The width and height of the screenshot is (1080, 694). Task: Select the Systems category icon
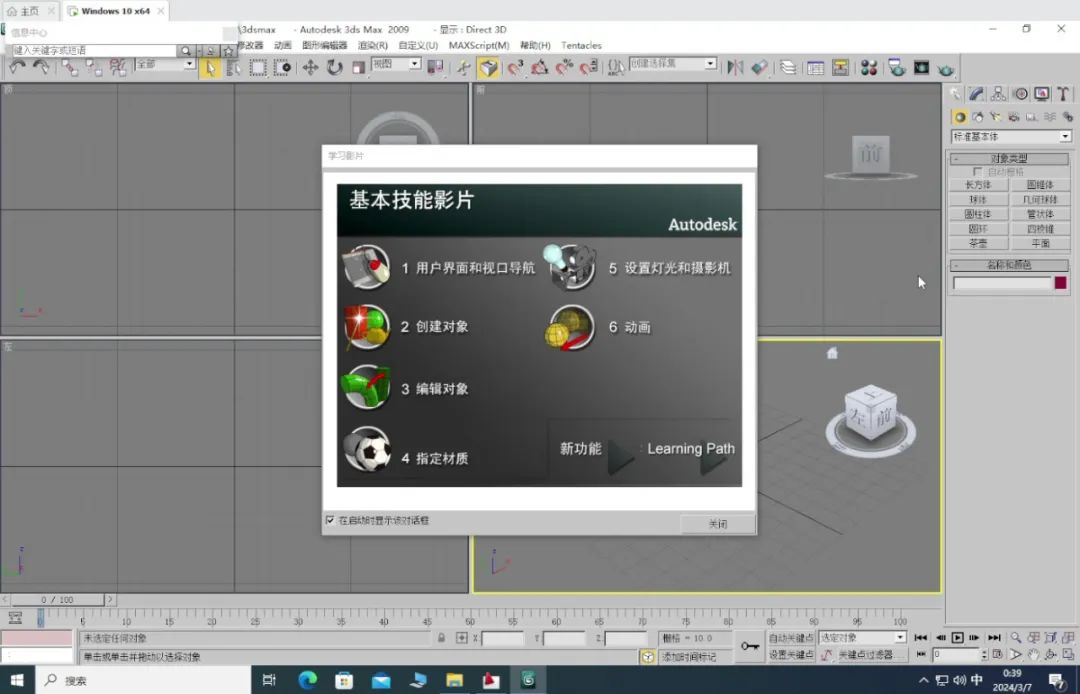point(1068,117)
